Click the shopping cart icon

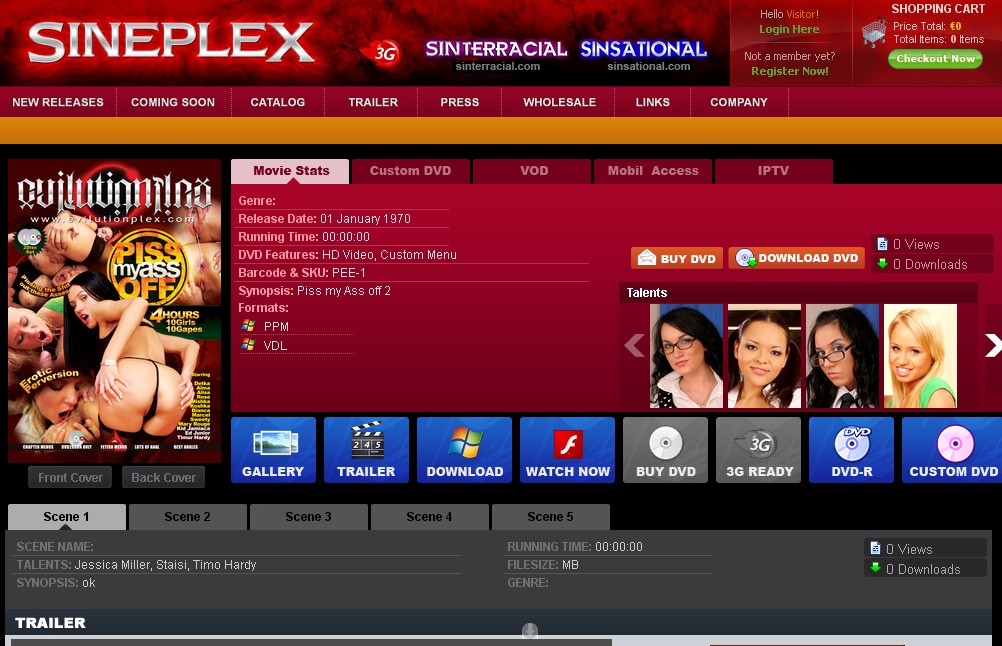[x=873, y=33]
